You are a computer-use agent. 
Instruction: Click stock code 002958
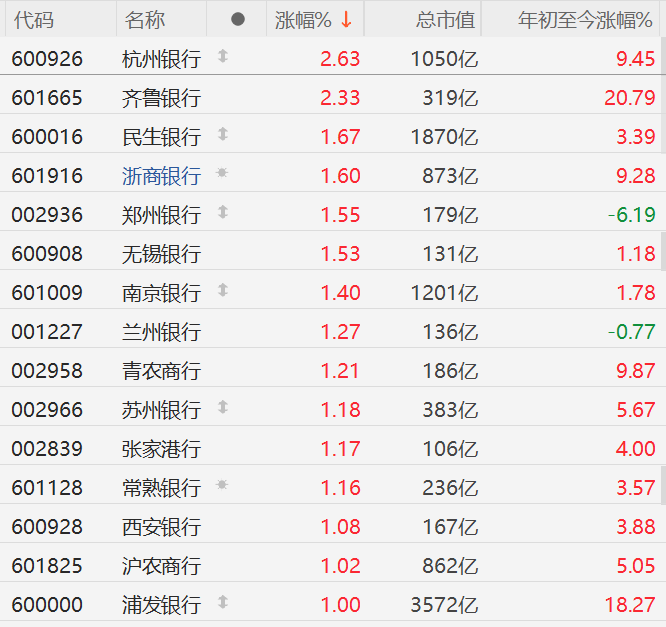47,371
